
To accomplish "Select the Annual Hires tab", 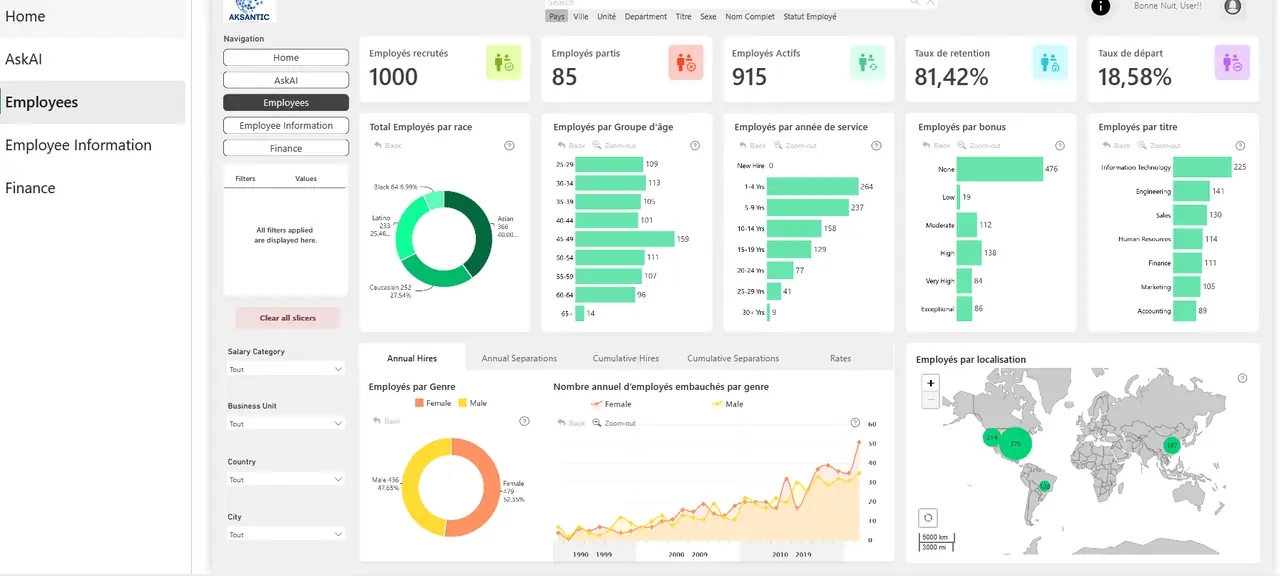I will 412,358.
